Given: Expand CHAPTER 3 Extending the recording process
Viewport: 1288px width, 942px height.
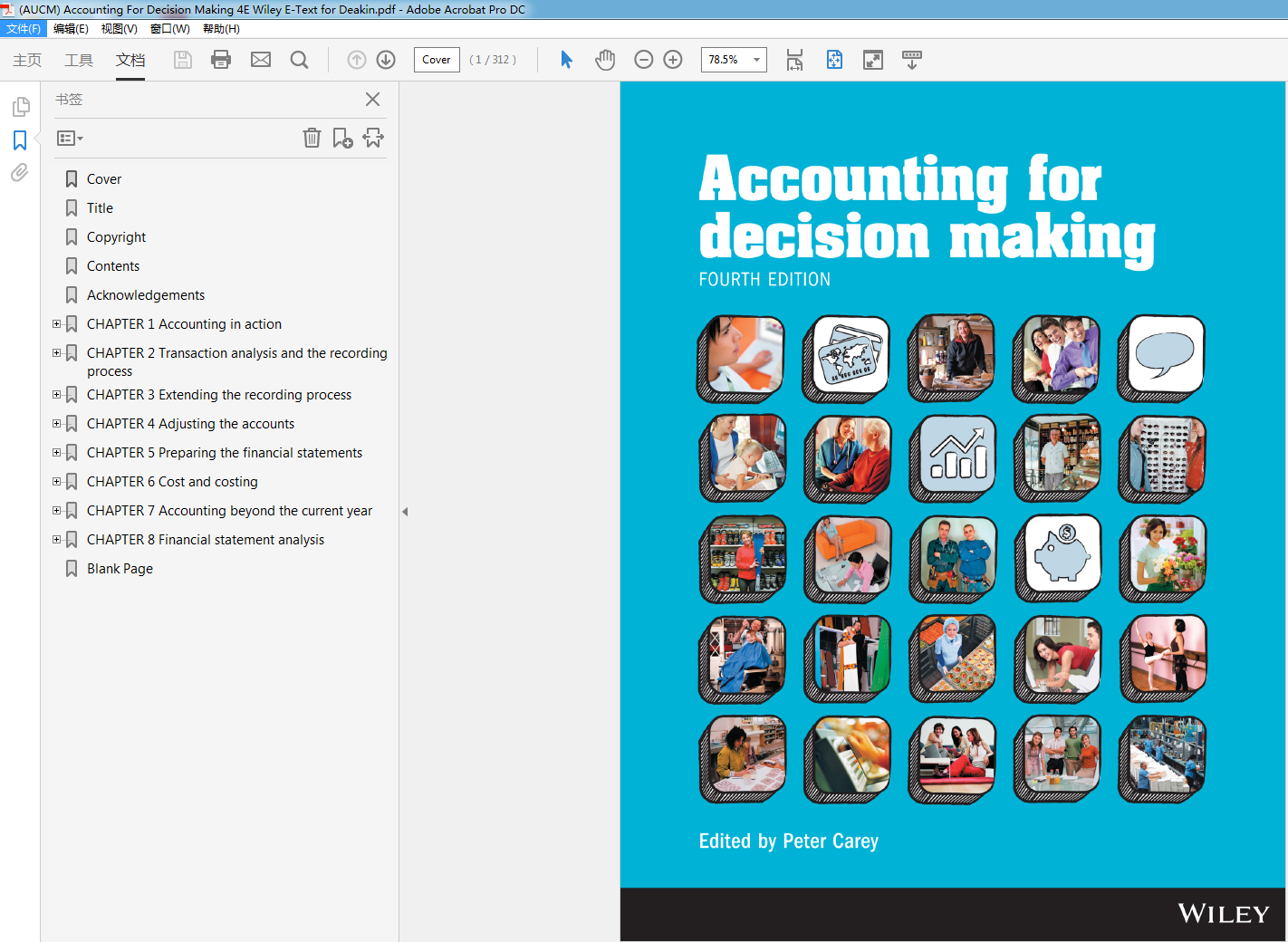Looking at the screenshot, I should pos(56,394).
